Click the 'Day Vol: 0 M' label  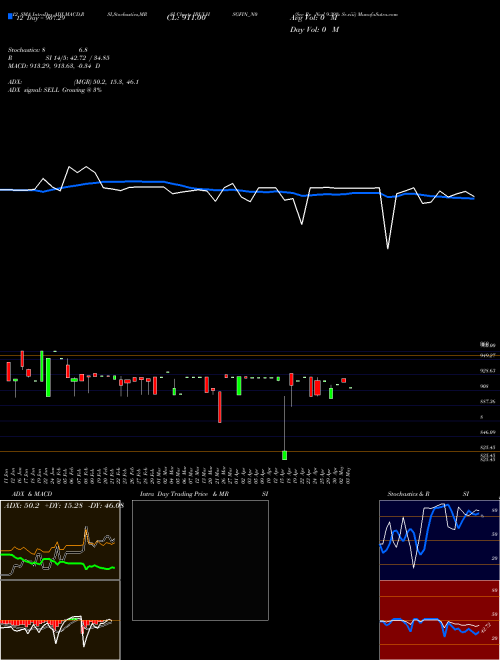coord(314,29)
